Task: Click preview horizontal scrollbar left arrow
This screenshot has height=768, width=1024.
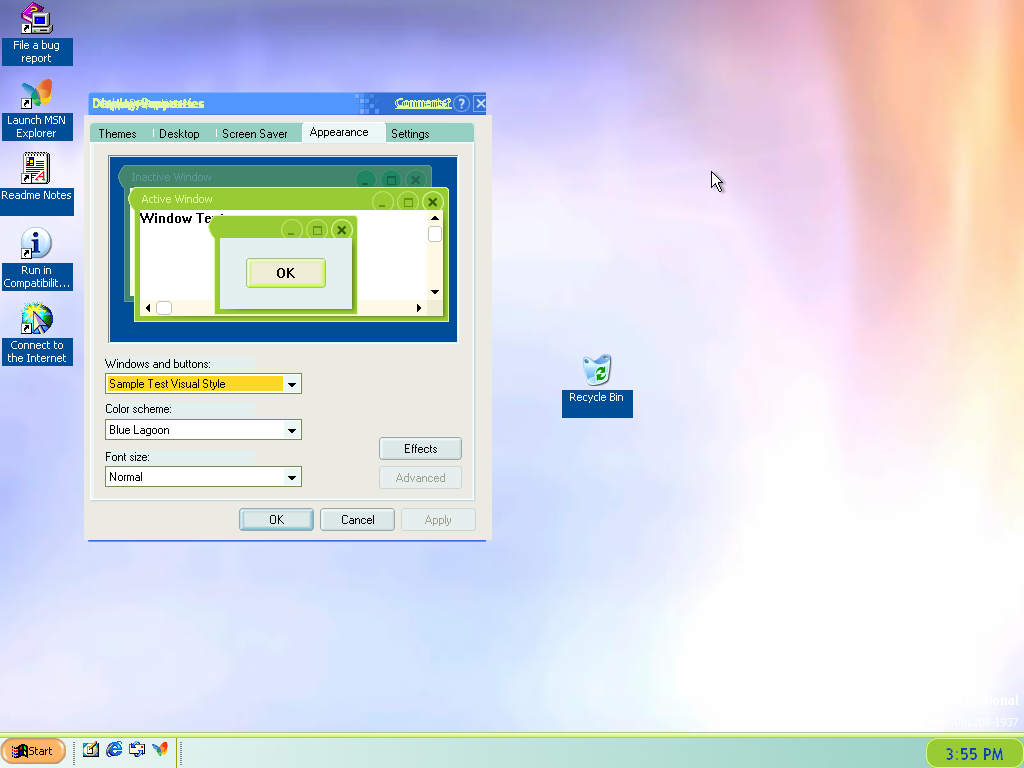Action: (x=148, y=308)
